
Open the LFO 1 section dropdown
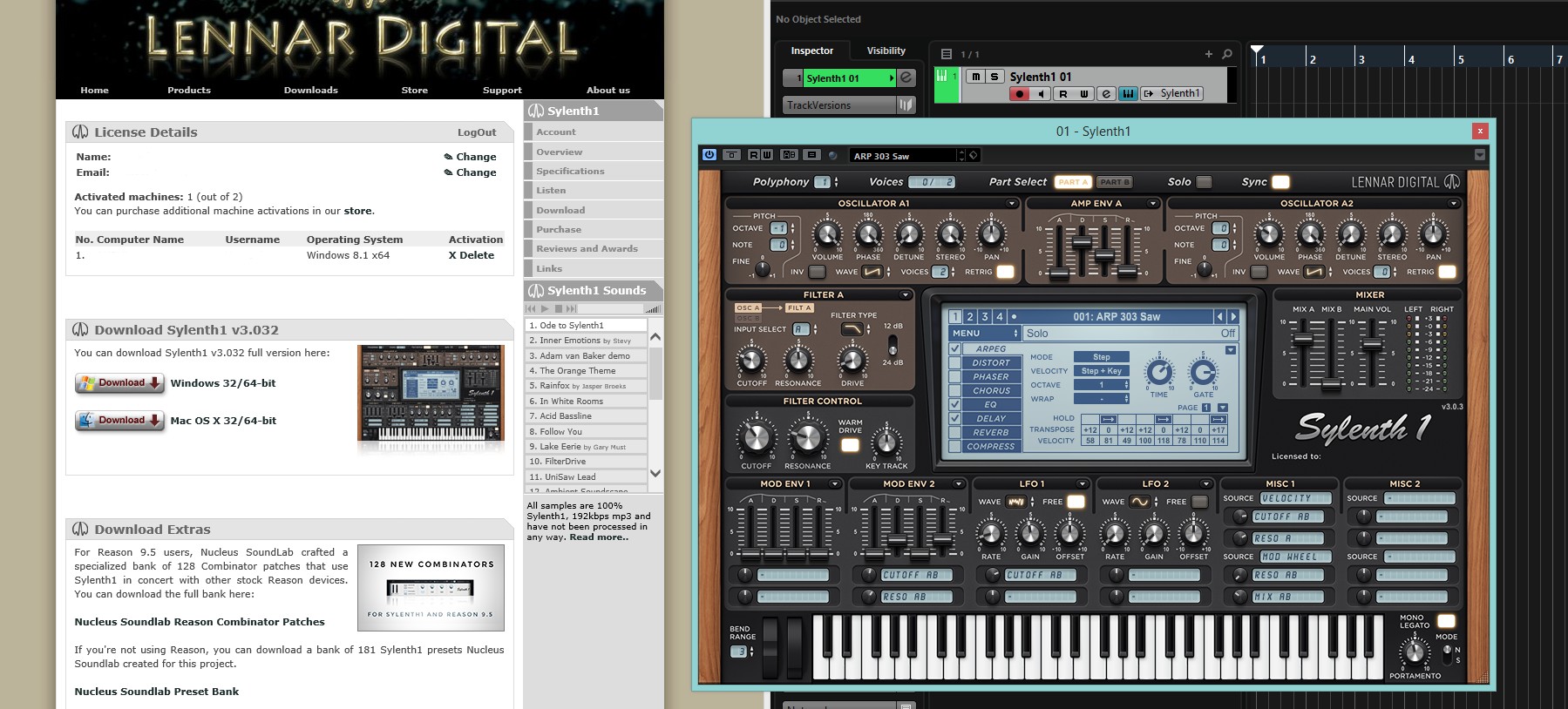[x=1083, y=484]
